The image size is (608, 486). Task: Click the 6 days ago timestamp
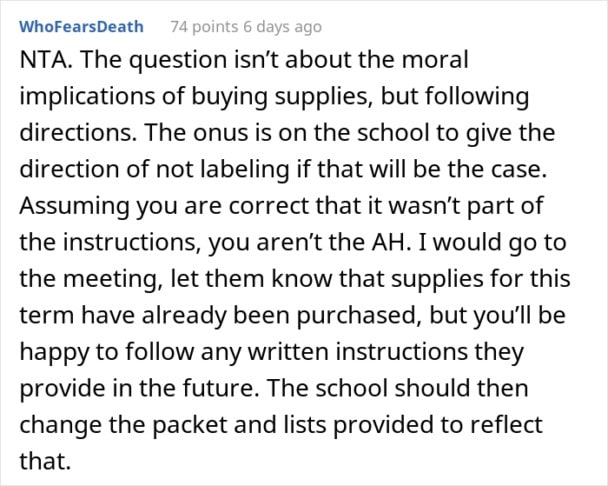tap(283, 27)
